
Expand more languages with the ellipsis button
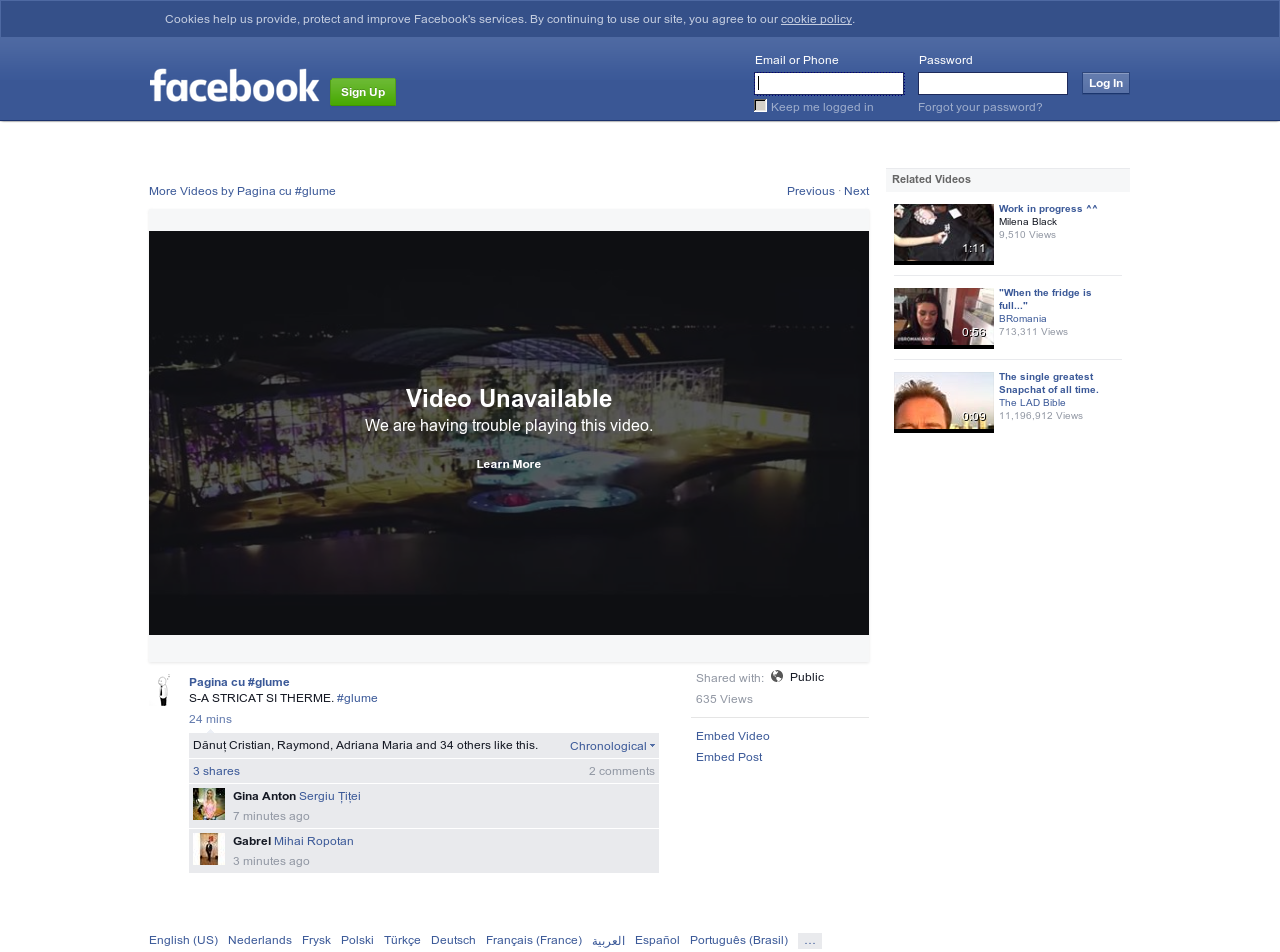[810, 941]
